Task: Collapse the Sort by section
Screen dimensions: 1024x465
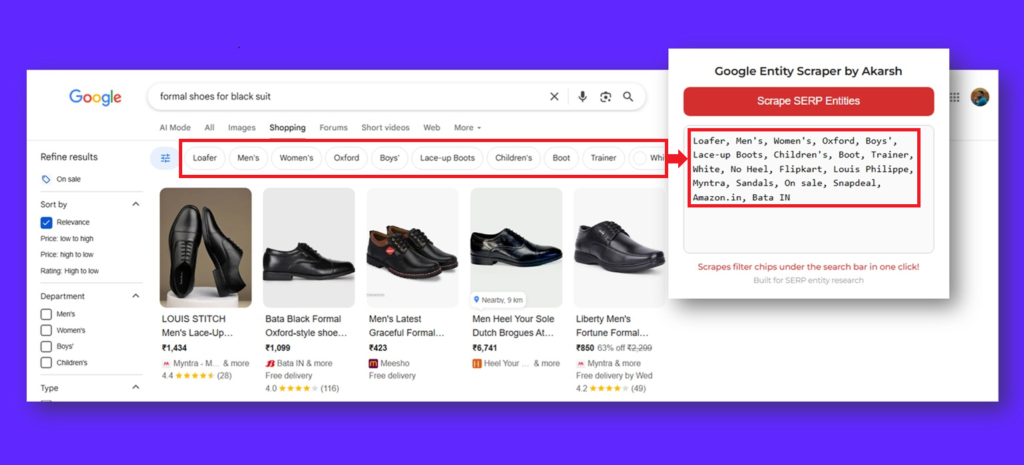Action: (x=136, y=204)
